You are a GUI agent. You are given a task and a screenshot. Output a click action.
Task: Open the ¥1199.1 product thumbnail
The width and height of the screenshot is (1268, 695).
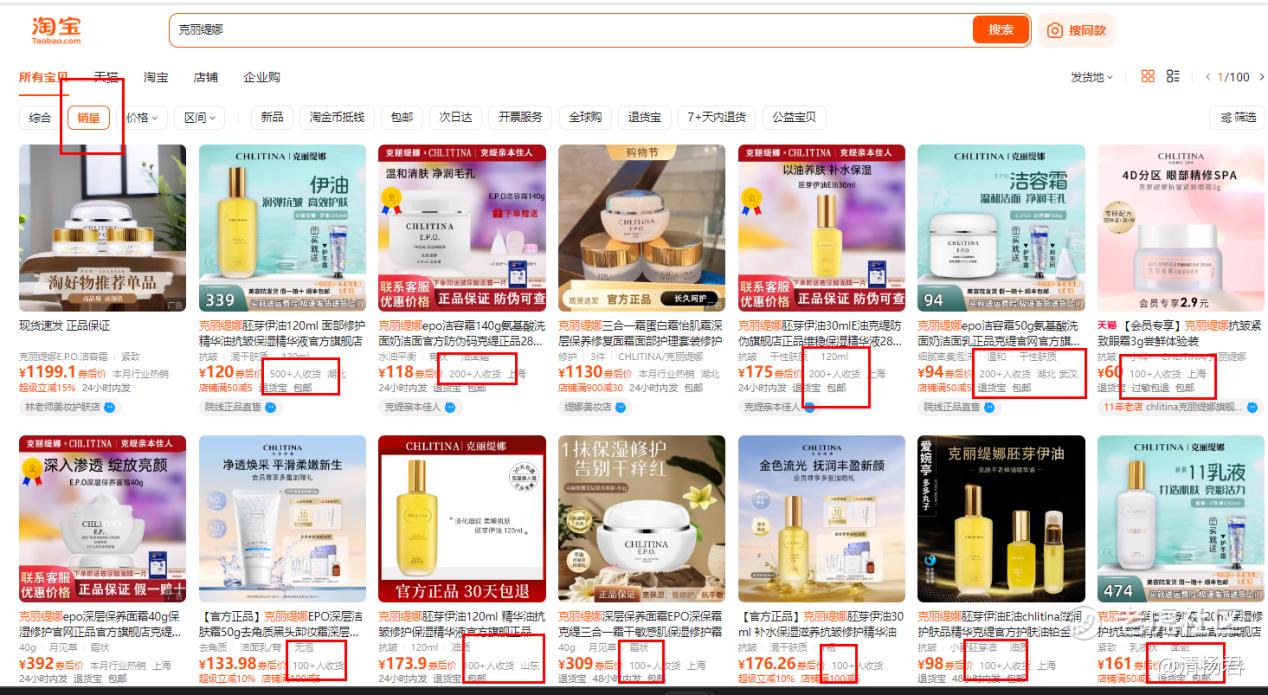(102, 228)
